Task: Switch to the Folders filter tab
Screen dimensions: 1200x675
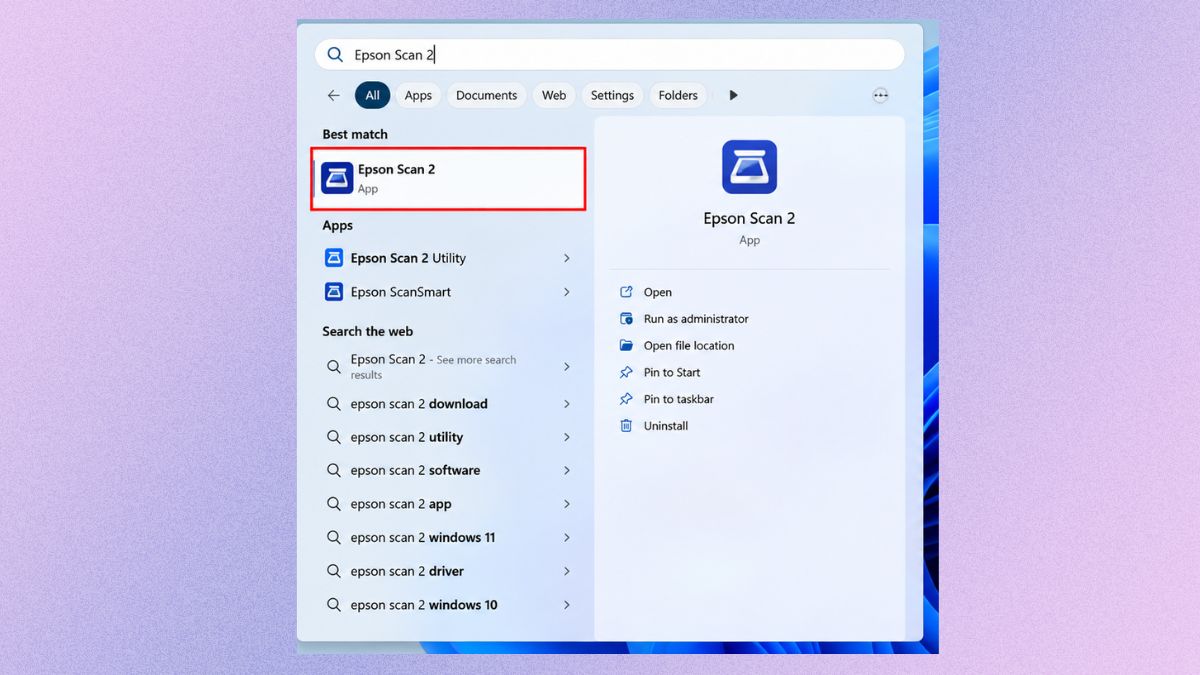Action: coord(678,95)
